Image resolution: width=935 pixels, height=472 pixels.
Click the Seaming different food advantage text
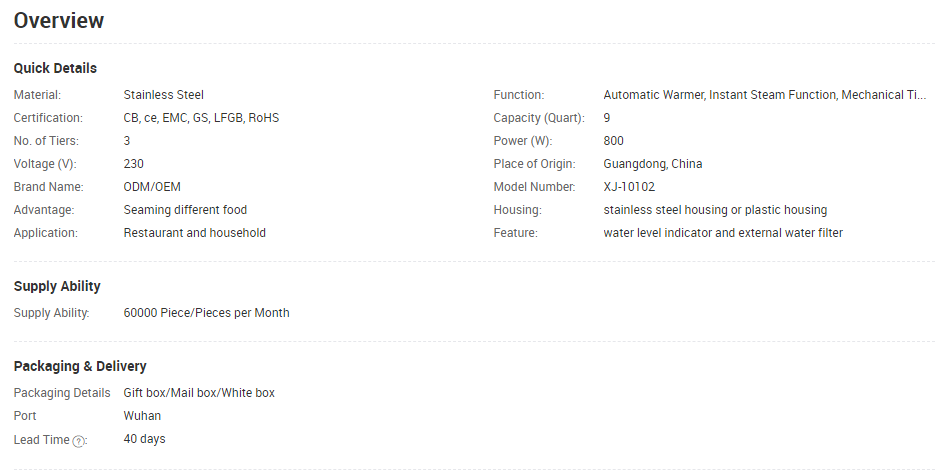pyautogui.click(x=185, y=210)
